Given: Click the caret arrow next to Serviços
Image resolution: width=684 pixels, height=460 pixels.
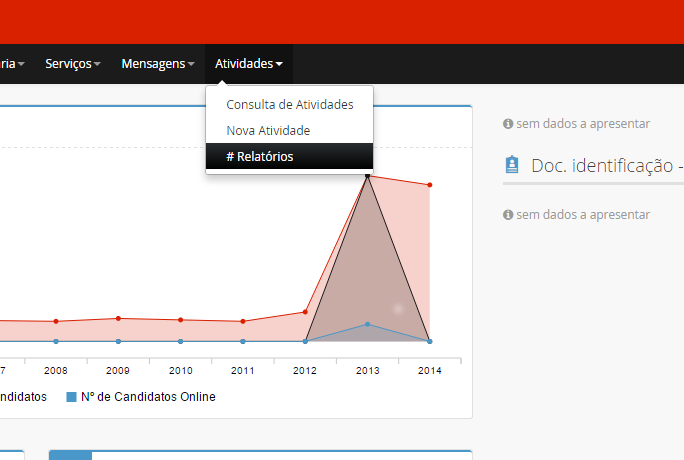Looking at the screenshot, I should click(98, 64).
